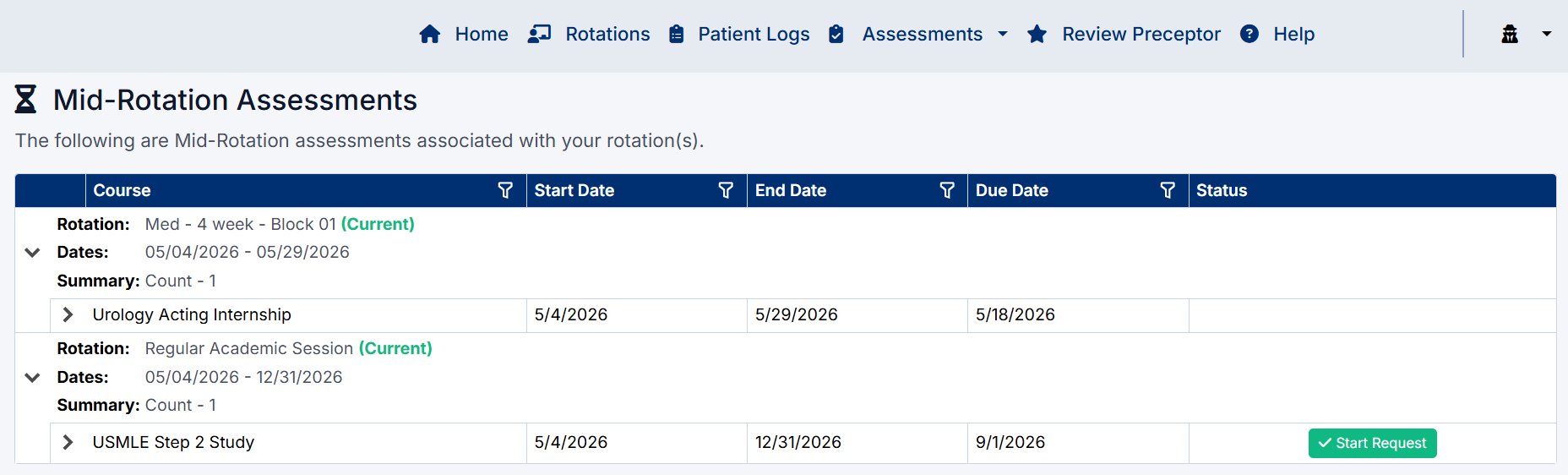Click the Help question mark icon
The image size is (1568, 475).
tap(1249, 34)
